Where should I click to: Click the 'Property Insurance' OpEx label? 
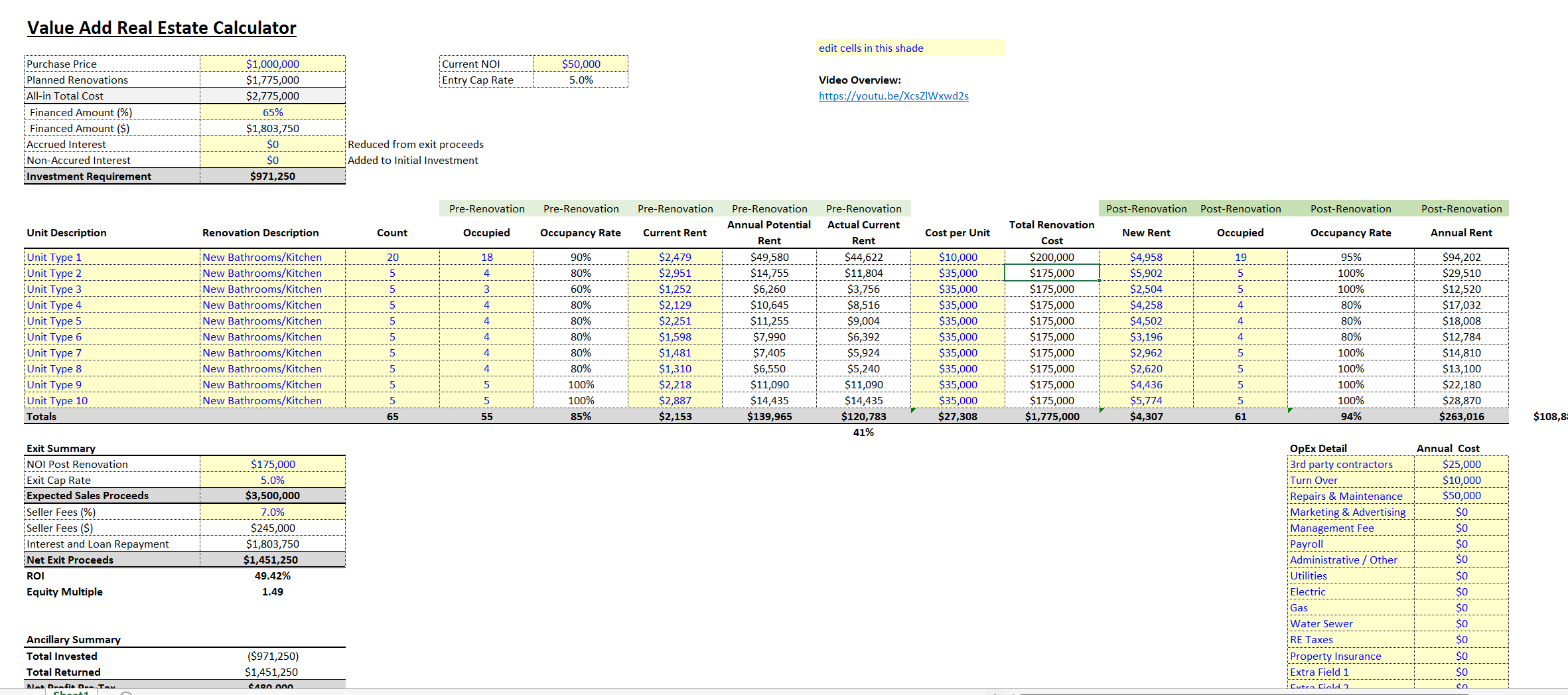1335,656
